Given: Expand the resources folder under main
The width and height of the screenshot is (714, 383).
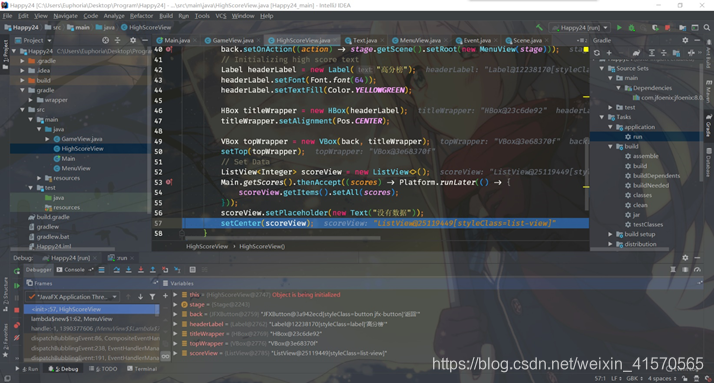Looking at the screenshot, I should [39, 178].
